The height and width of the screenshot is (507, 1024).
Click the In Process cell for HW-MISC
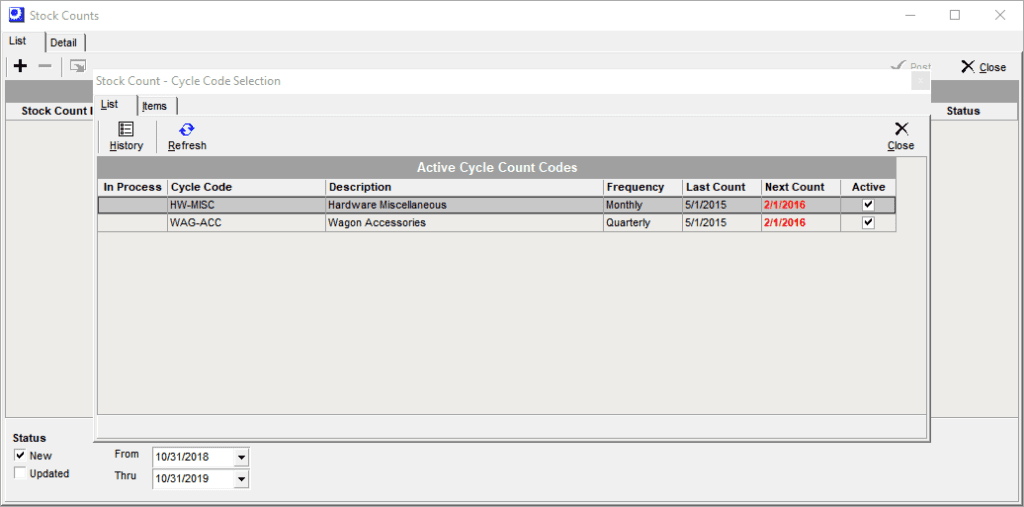pyautogui.click(x=133, y=204)
